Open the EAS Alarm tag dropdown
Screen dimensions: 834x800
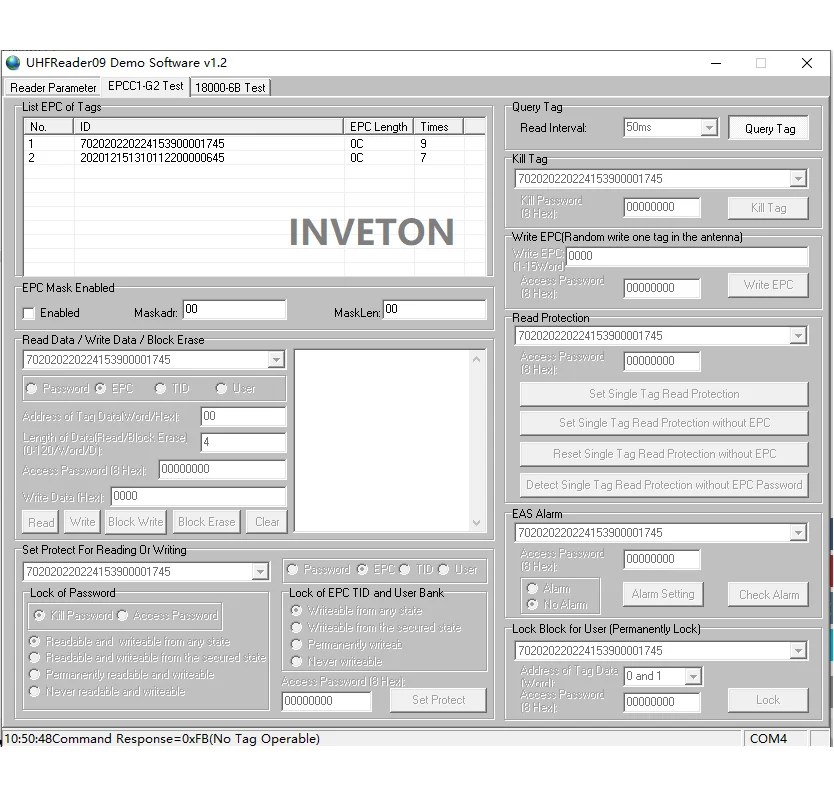pos(798,532)
